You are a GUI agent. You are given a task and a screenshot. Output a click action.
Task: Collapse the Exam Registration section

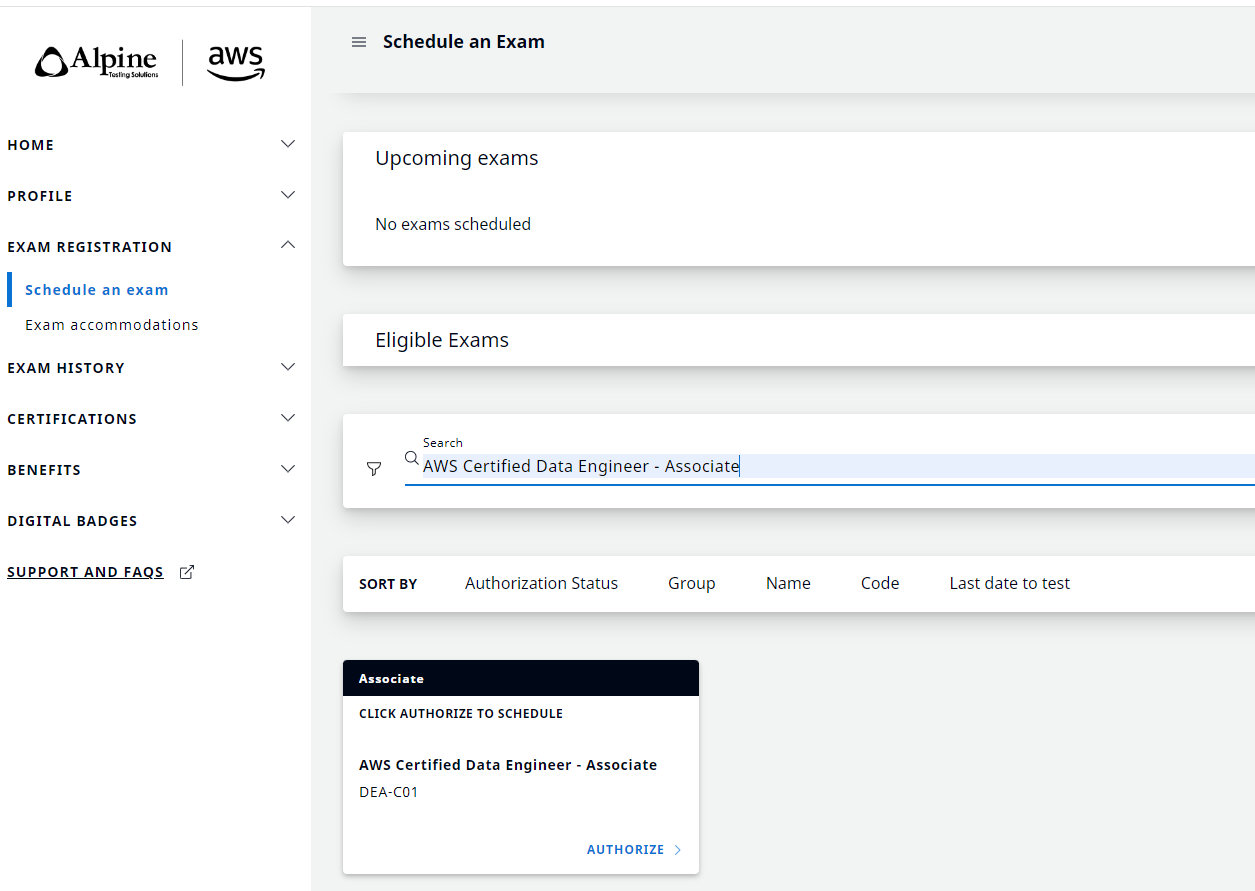coord(288,245)
